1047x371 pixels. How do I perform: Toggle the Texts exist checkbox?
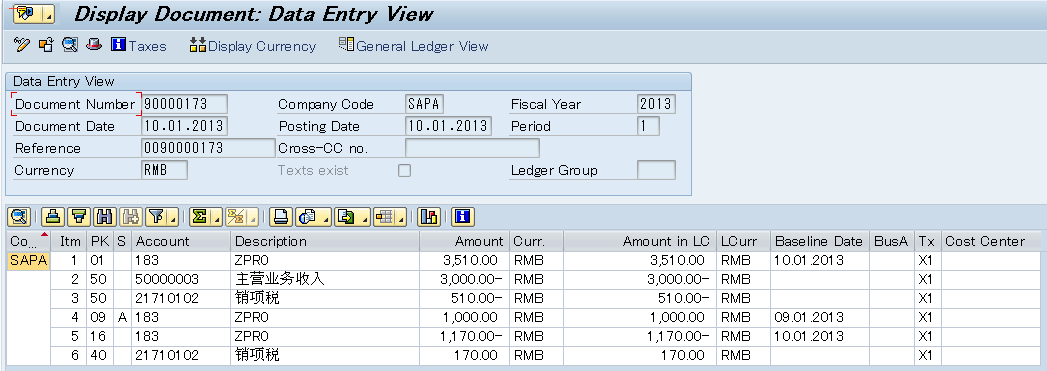pos(404,170)
